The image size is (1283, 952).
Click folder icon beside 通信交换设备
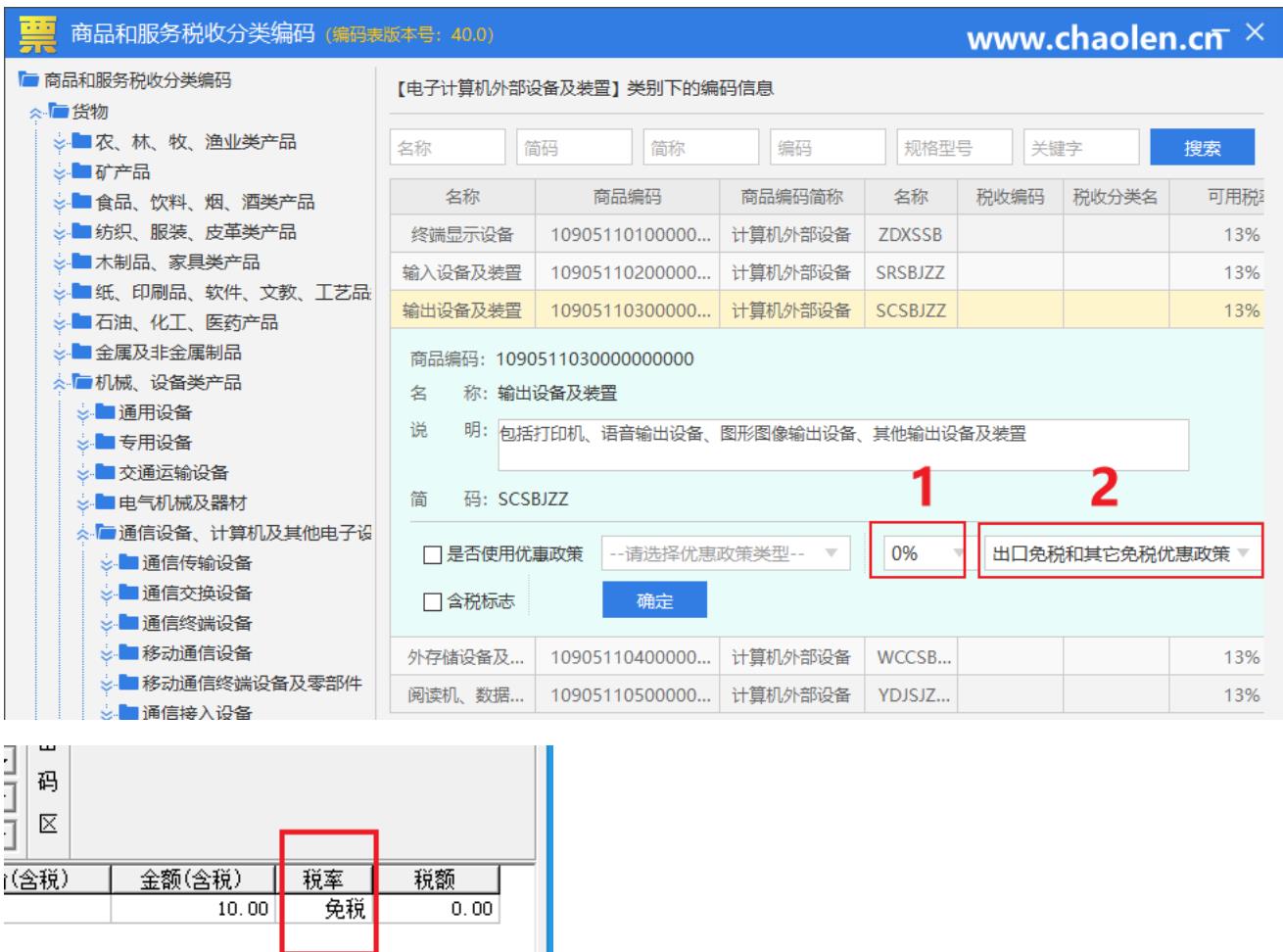coord(129,594)
